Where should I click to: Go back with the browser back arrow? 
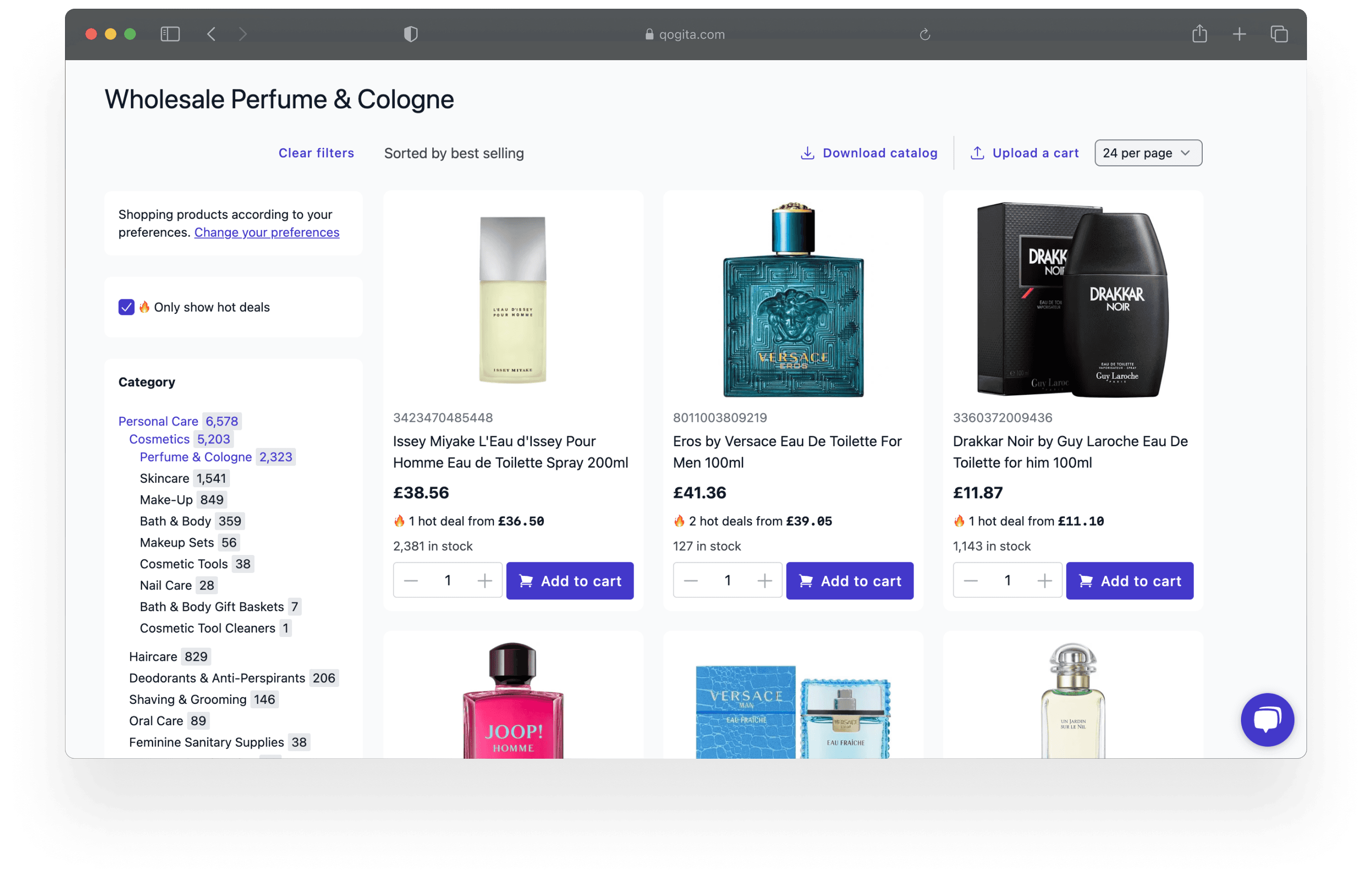[212, 34]
